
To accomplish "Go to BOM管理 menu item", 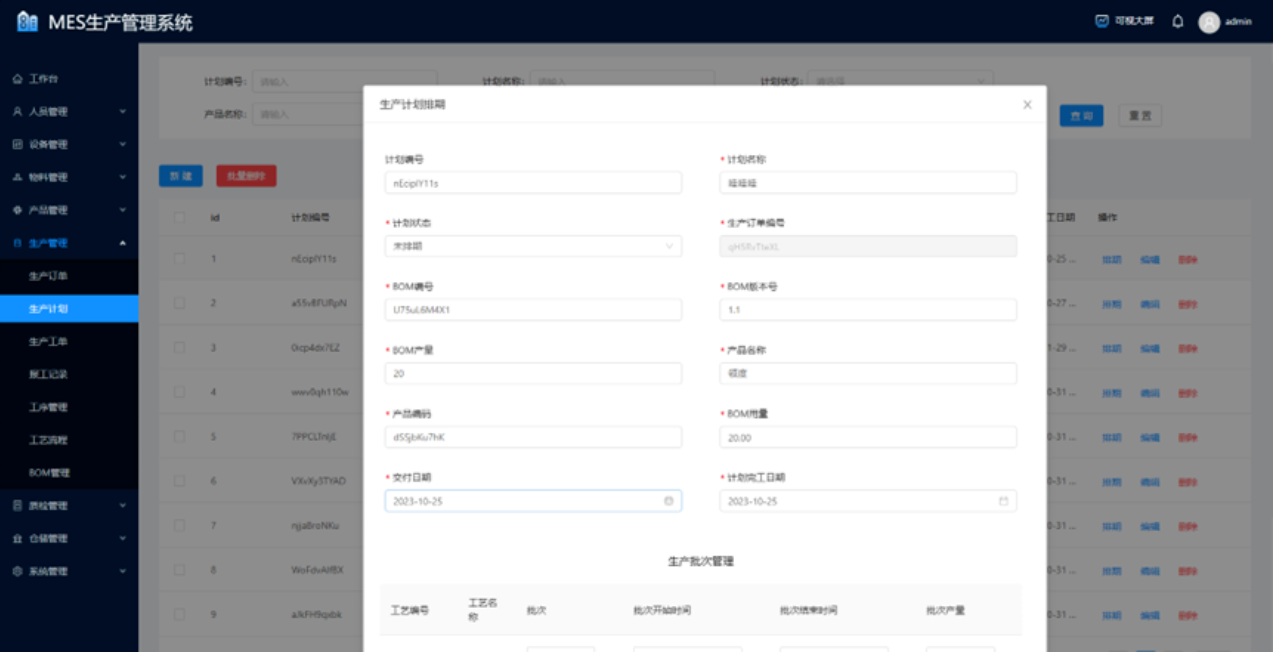I will coord(49,472).
